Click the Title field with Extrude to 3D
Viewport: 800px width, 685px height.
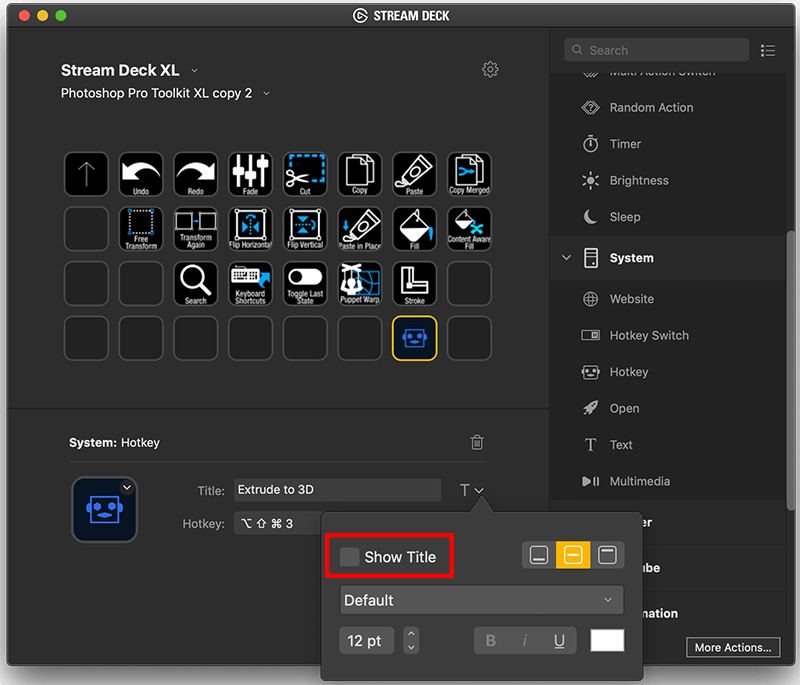point(338,490)
